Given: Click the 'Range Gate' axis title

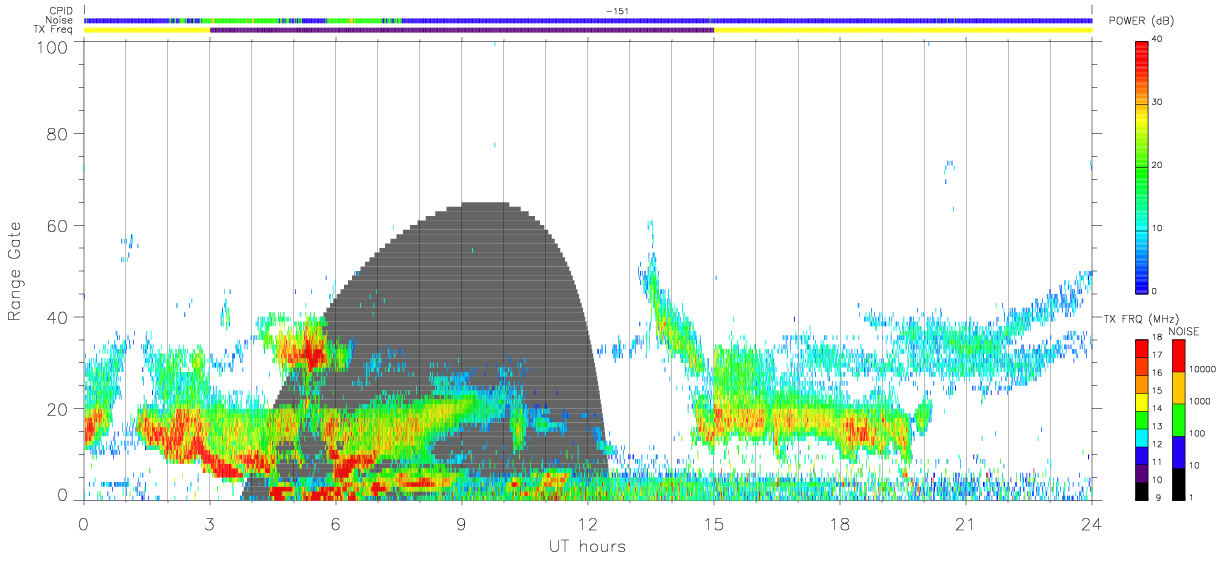Looking at the screenshot, I should [x=15, y=272].
